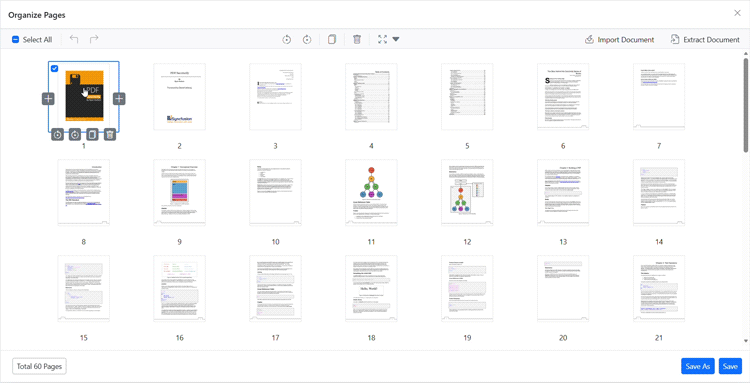Rotate page 1 counterclockwise using its tile icon

(x=57, y=135)
